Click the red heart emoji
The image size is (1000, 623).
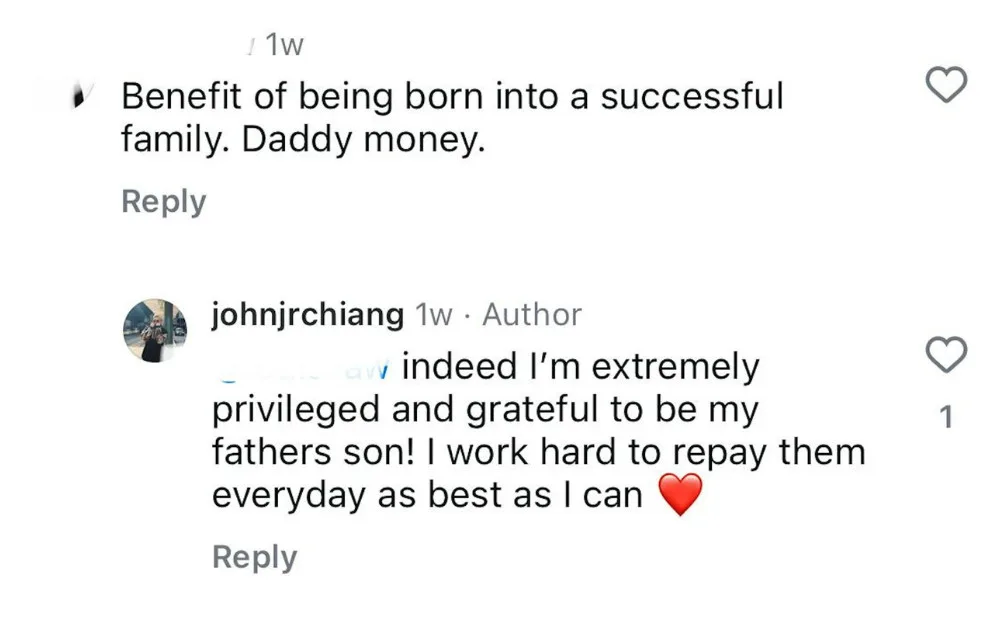(679, 495)
